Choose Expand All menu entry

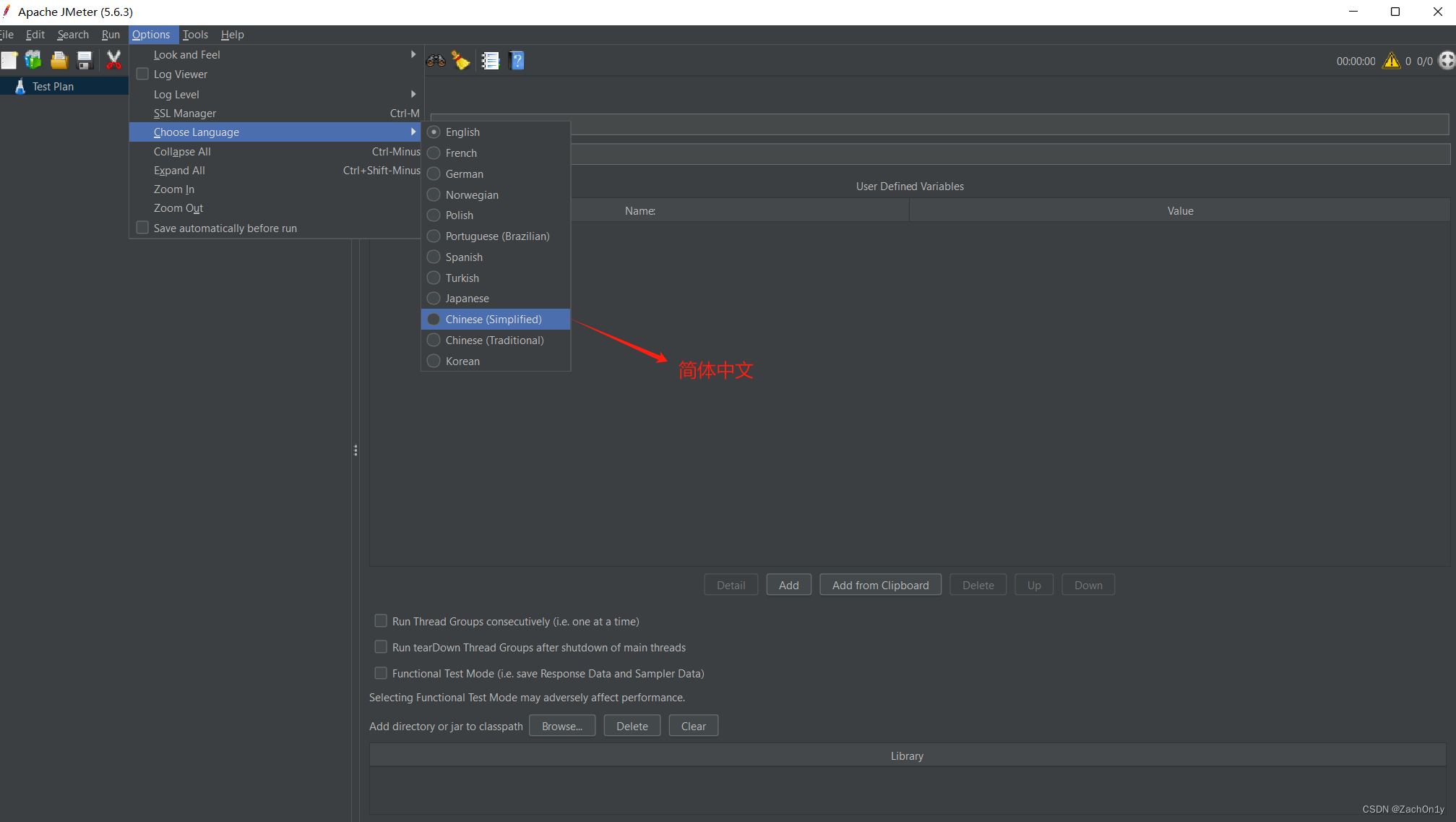pos(276,170)
